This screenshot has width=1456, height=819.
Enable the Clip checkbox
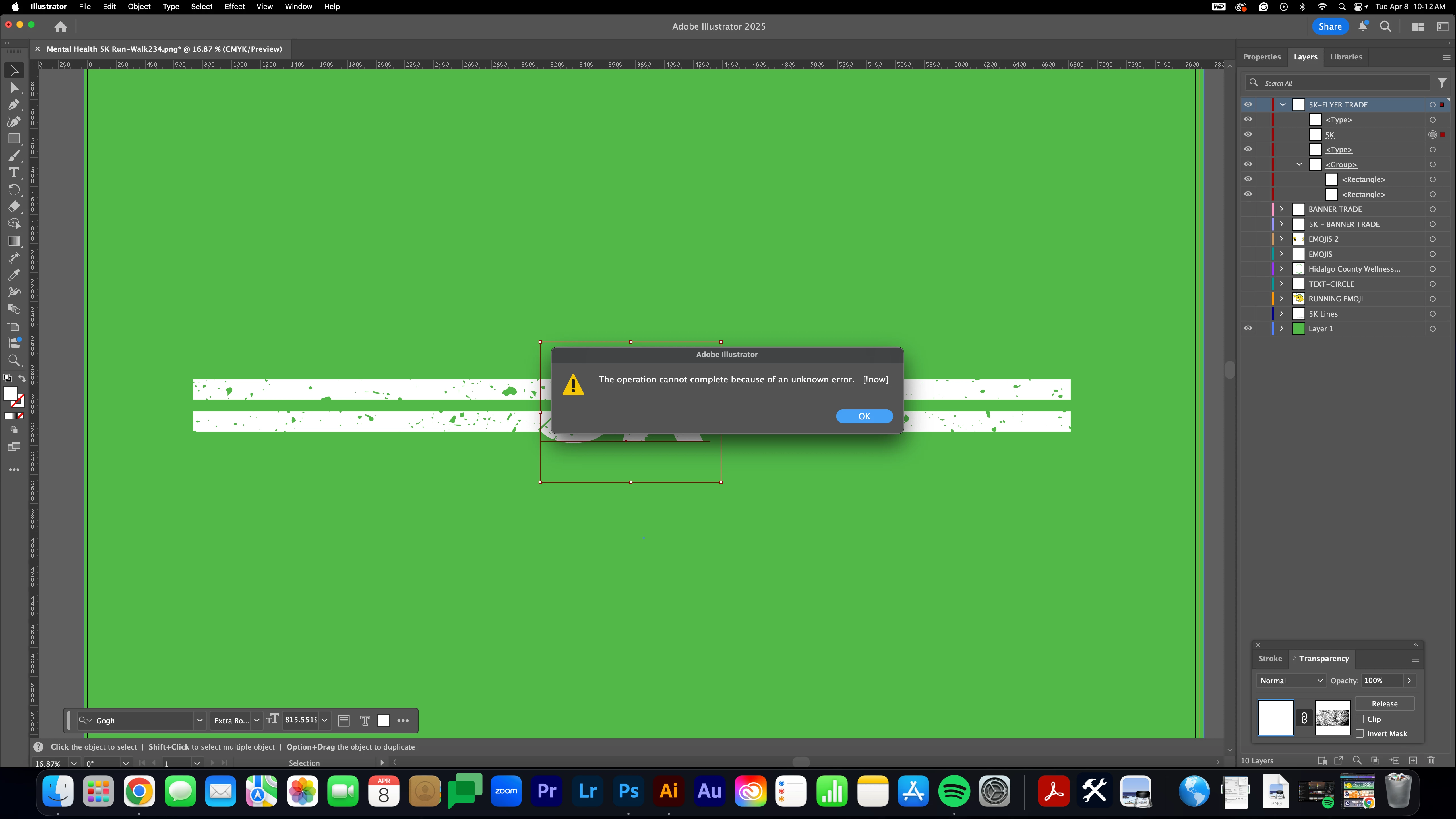[1360, 719]
